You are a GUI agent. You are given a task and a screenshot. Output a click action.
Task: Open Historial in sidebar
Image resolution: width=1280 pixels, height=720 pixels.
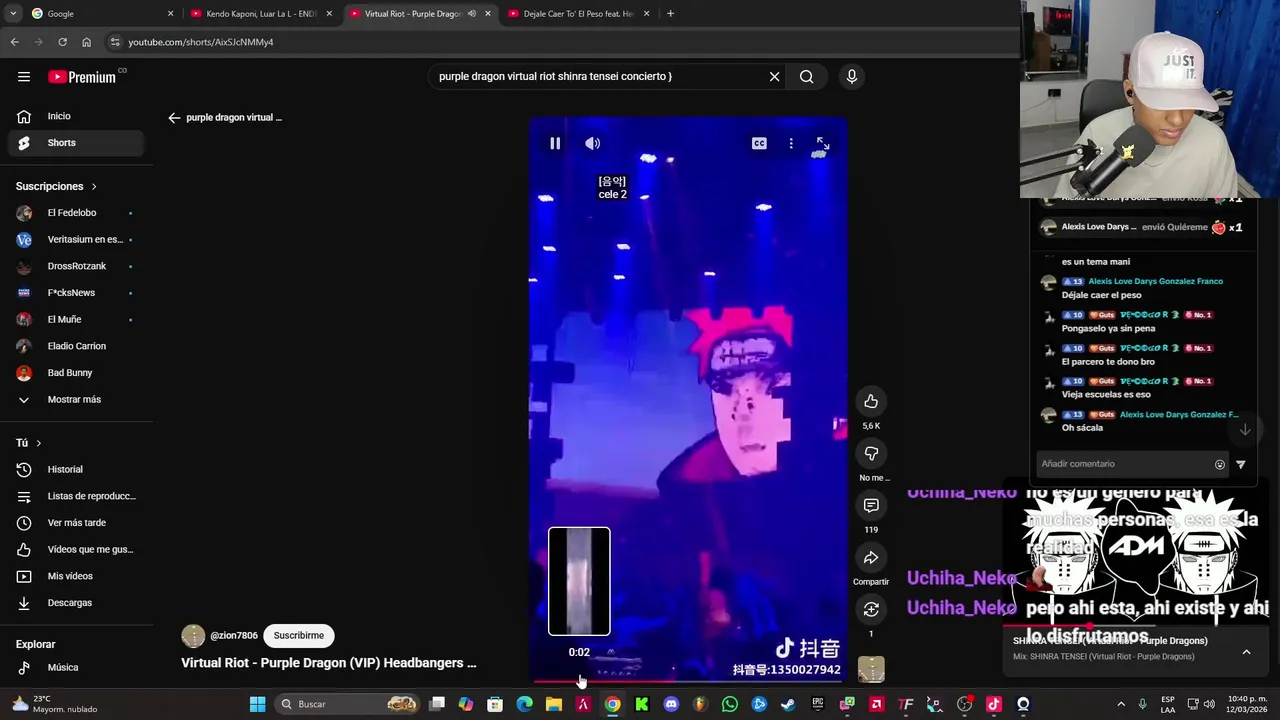(76, 469)
